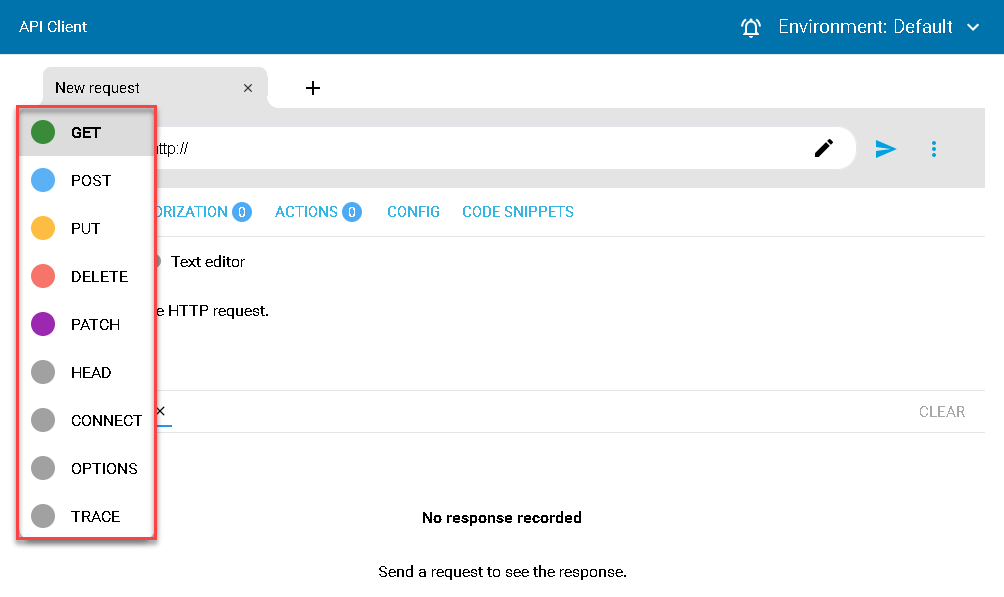Click the notification bell icon
This screenshot has height=597, width=1004.
(x=750, y=27)
